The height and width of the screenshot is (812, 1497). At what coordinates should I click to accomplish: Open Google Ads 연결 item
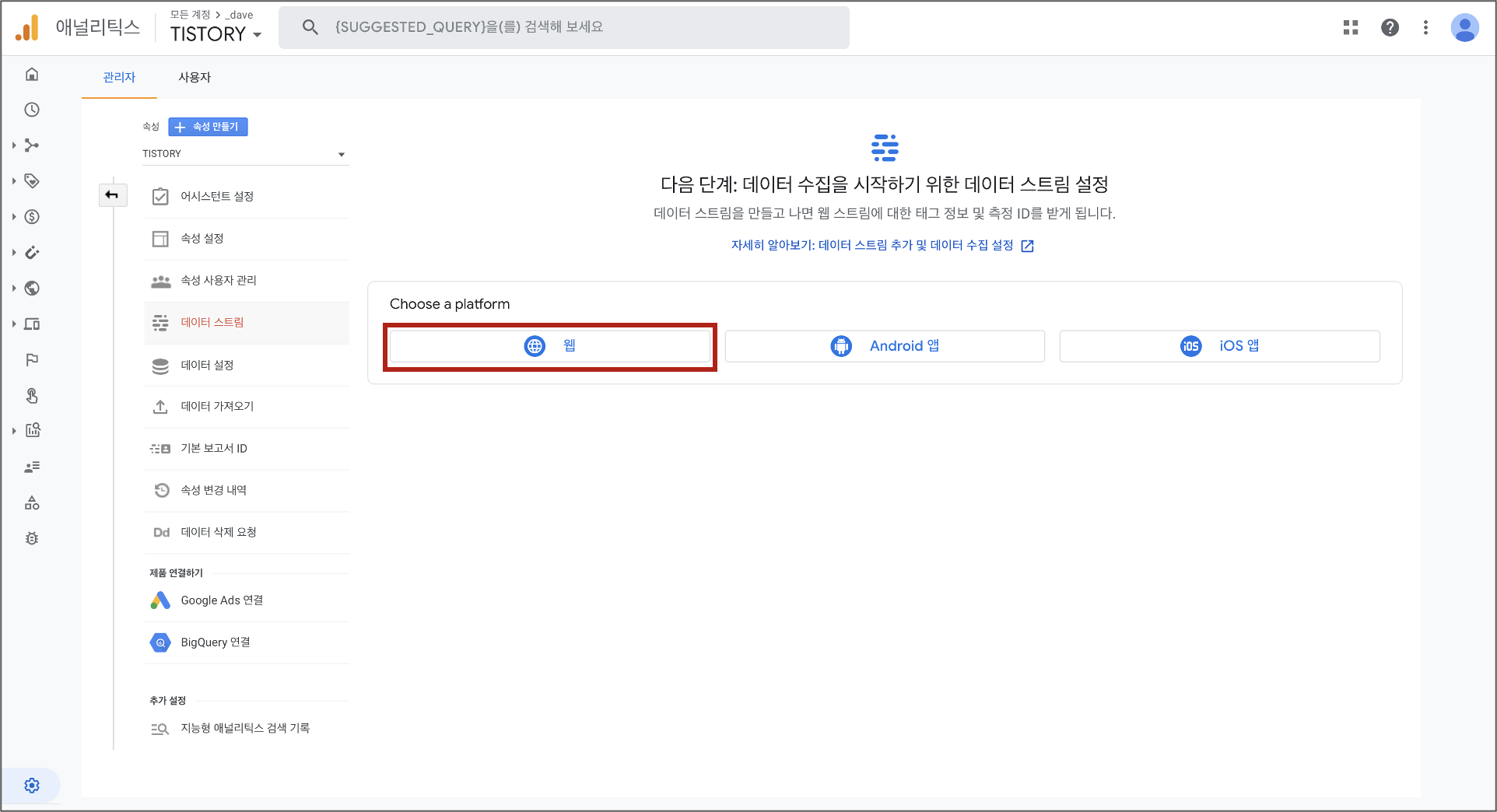(x=247, y=600)
